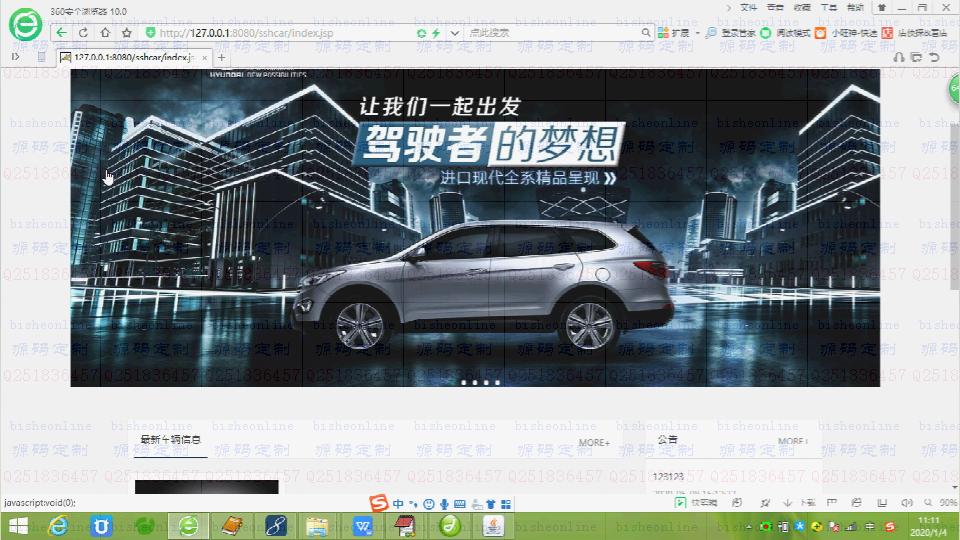Click the orange 小旺神 extension icon
The width and height of the screenshot is (960, 540).
820,32
